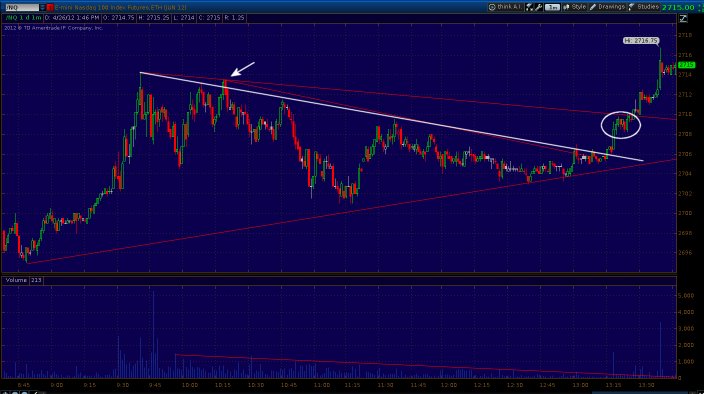Toggle the chart expand diagonal-arrow icon
The width and height of the screenshot is (704, 394).
(x=683, y=18)
